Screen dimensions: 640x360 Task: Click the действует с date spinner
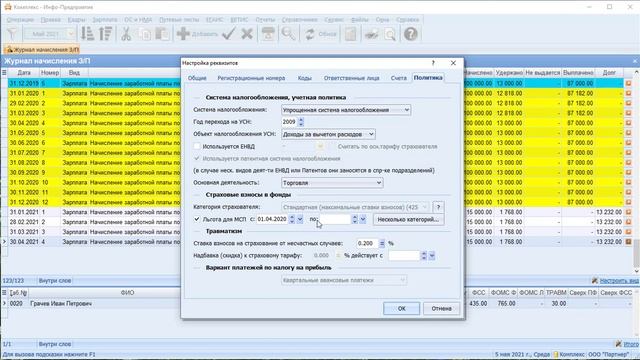click(424, 256)
